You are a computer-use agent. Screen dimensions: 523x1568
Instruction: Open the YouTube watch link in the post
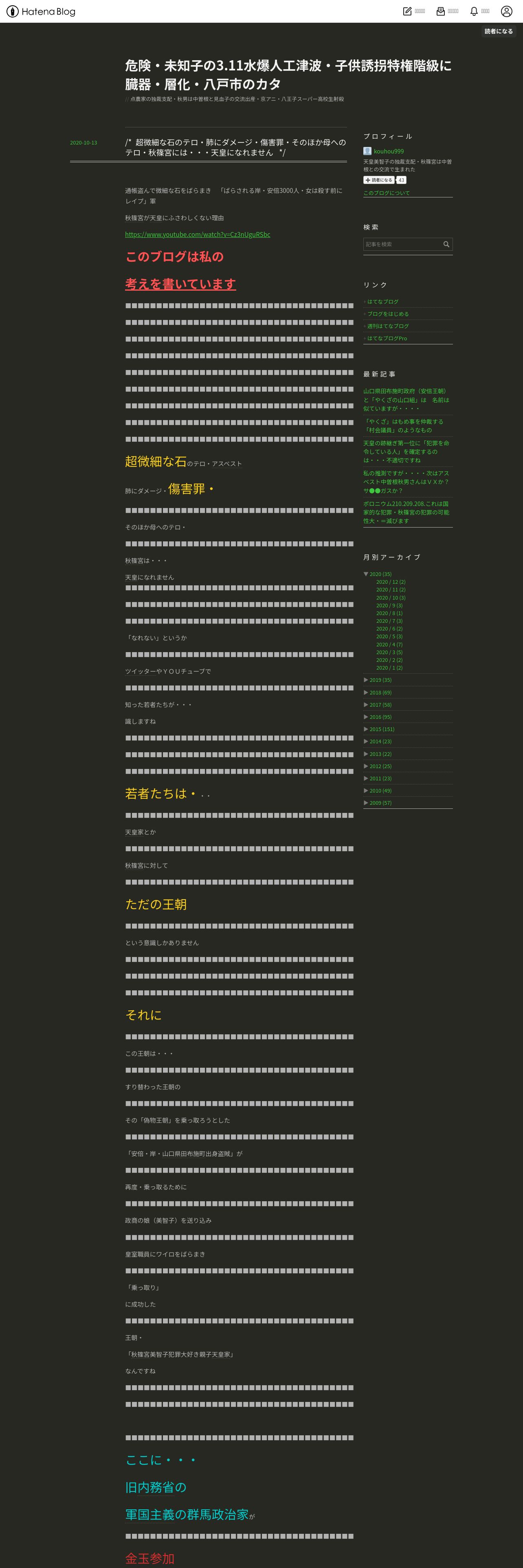[198, 234]
